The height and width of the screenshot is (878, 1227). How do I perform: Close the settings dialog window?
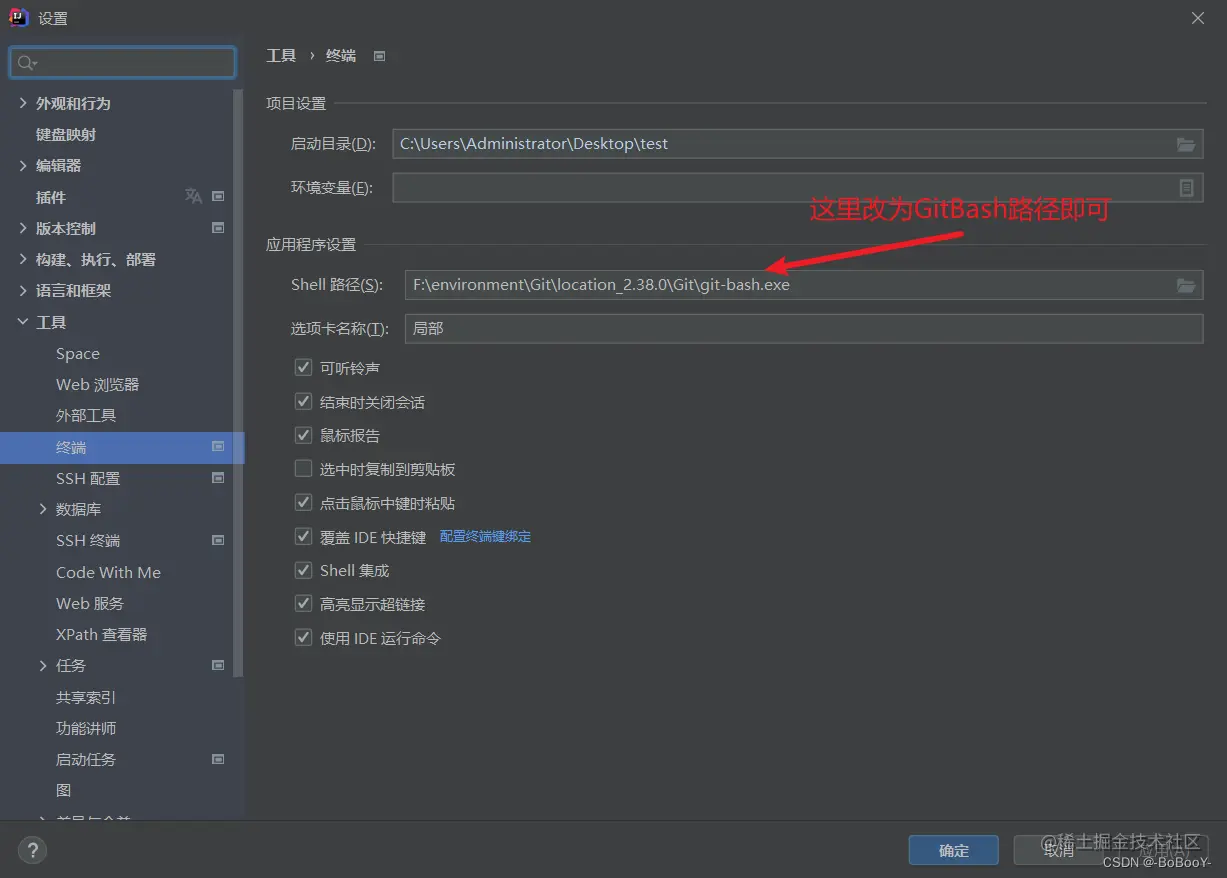pos(1198,18)
